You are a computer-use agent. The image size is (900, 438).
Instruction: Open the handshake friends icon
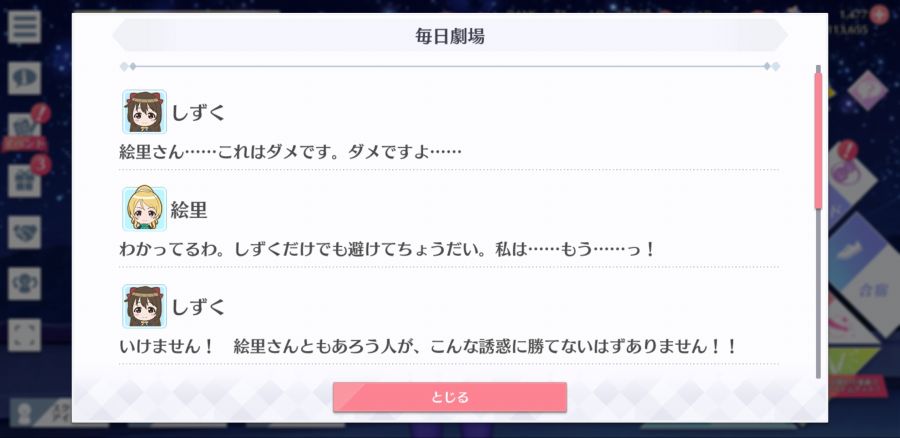point(25,232)
